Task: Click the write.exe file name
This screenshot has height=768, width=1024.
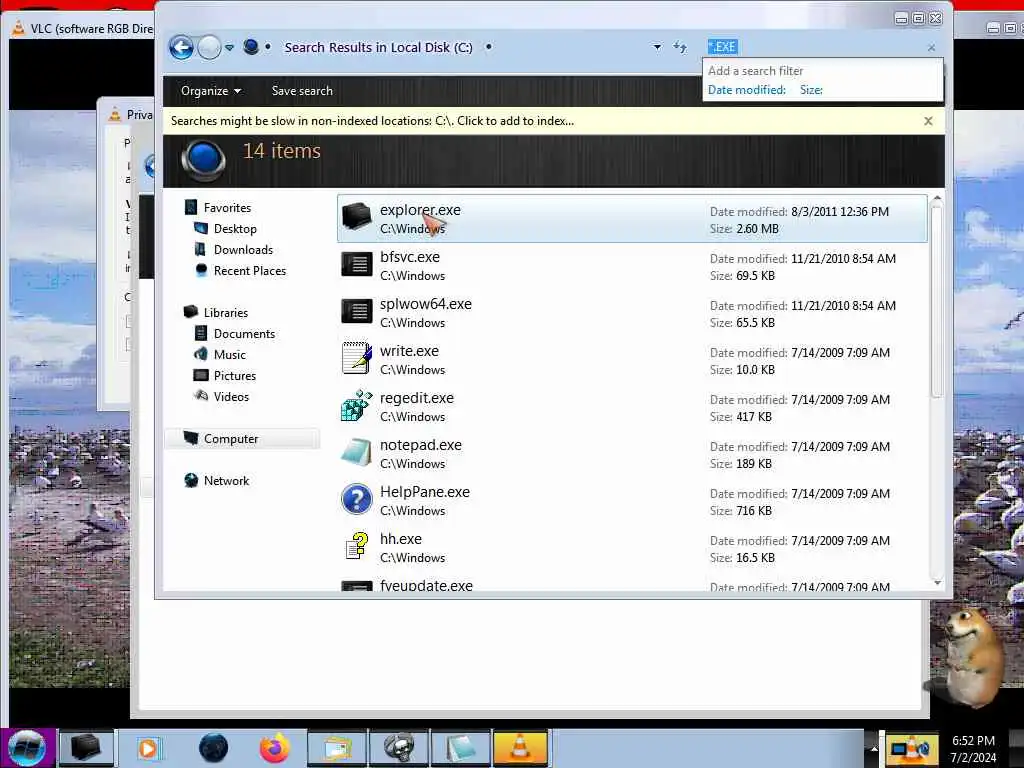Action: click(x=409, y=351)
